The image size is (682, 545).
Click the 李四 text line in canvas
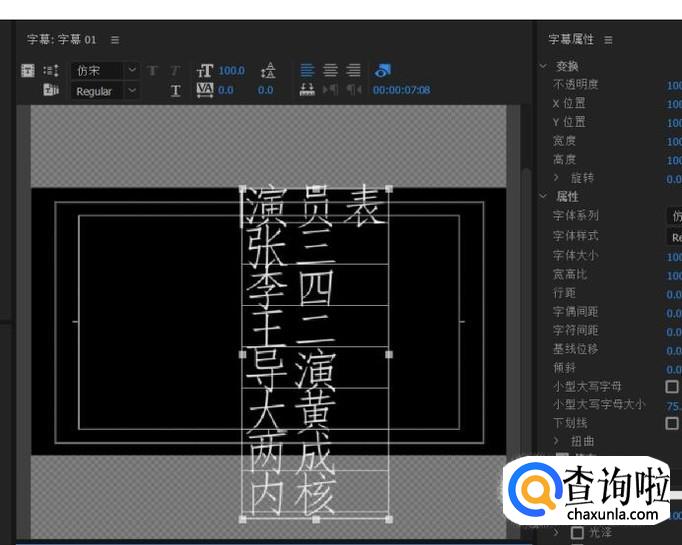click(289, 286)
